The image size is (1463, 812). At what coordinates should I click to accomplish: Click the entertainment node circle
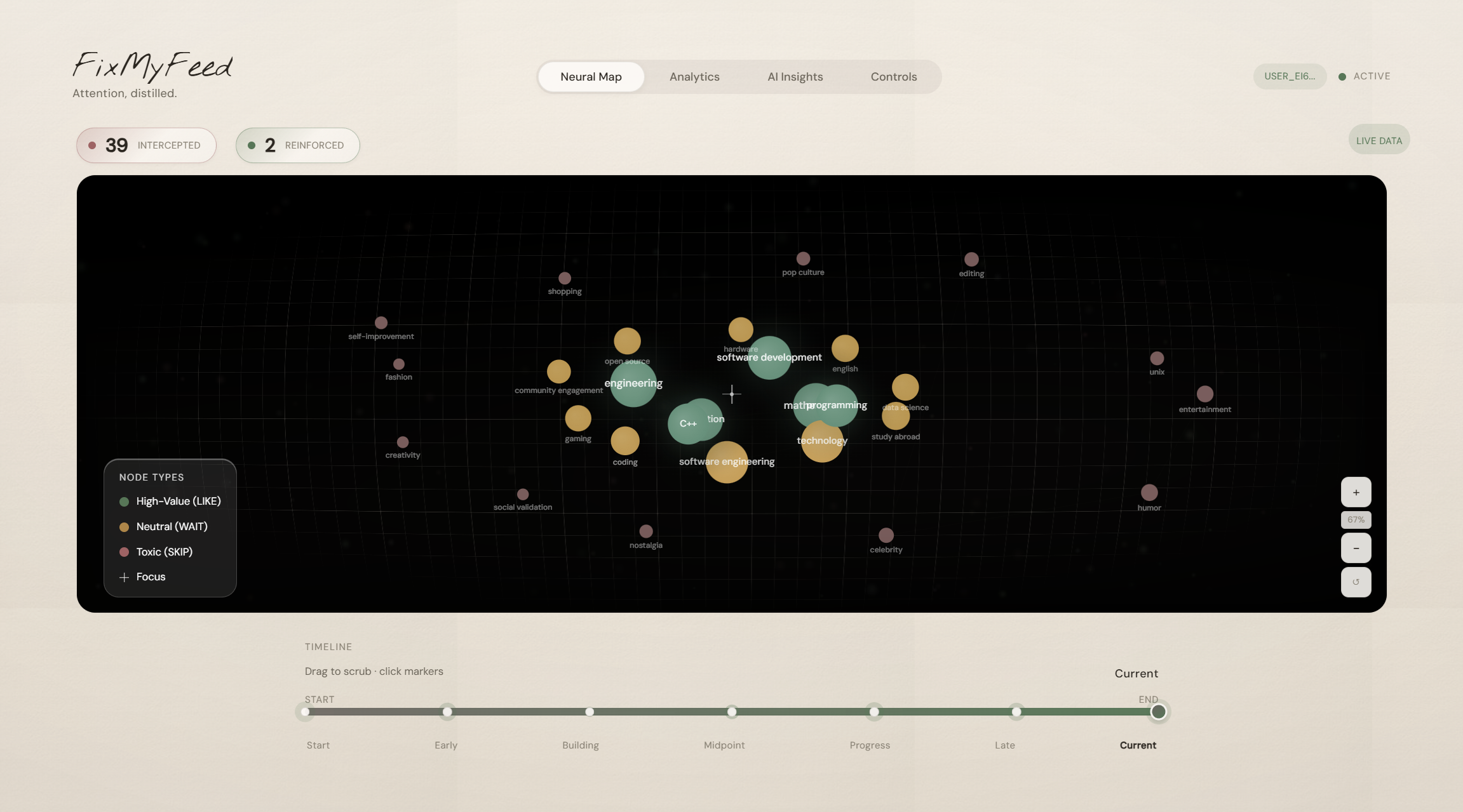pos(1204,394)
